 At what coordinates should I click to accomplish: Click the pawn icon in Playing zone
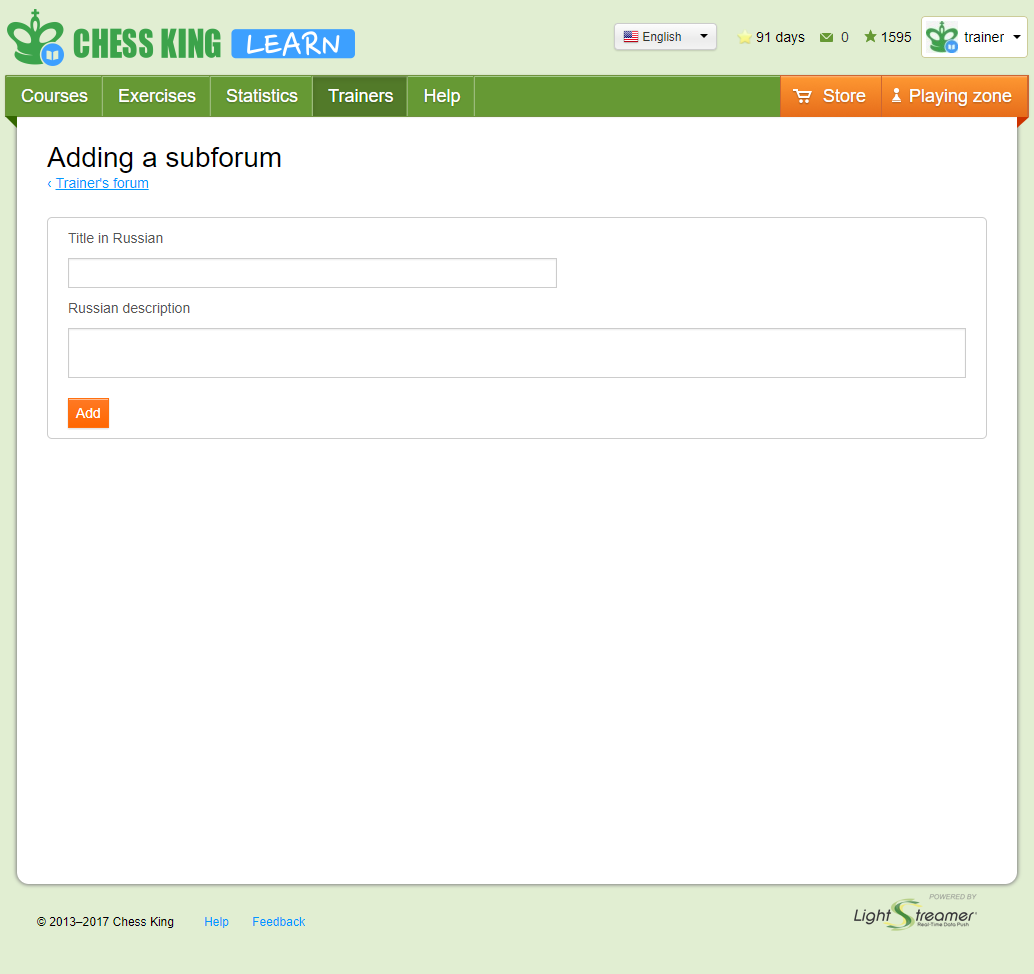coord(896,96)
